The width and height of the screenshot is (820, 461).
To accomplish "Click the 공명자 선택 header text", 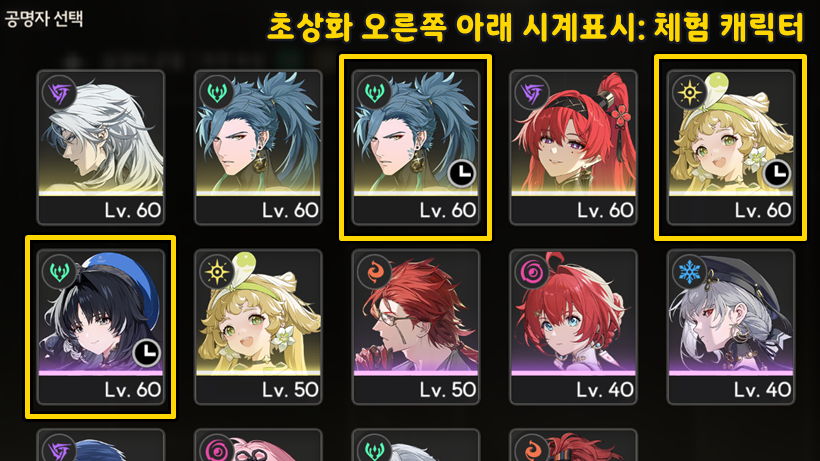I will tap(44, 19).
